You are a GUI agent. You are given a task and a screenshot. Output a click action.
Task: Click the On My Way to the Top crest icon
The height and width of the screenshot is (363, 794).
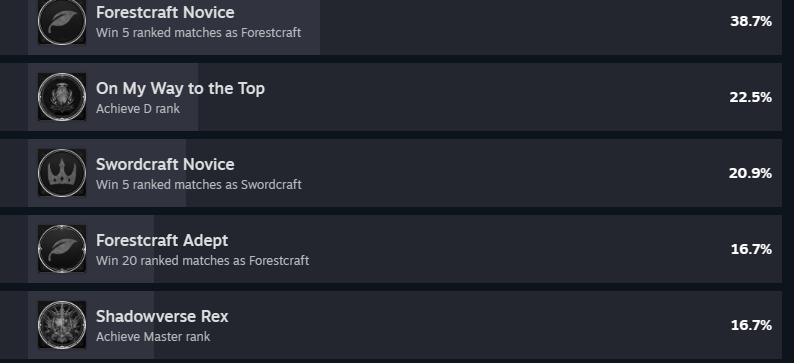click(x=62, y=97)
